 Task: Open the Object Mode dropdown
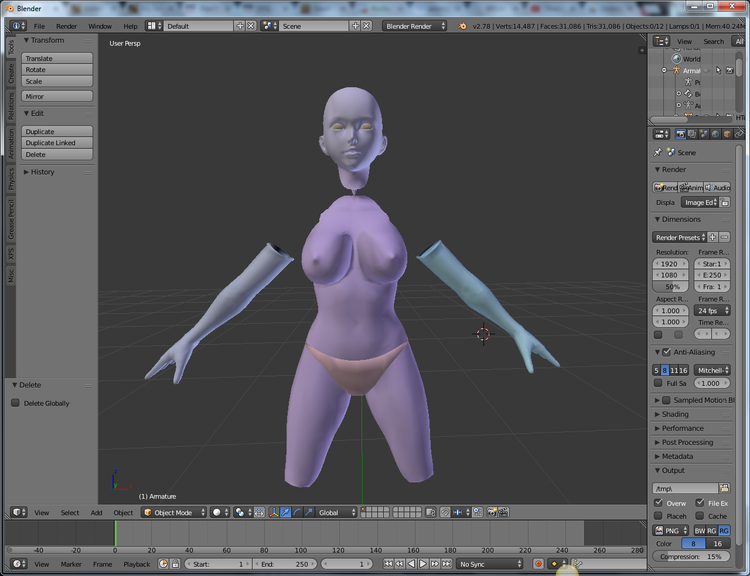[x=174, y=512]
